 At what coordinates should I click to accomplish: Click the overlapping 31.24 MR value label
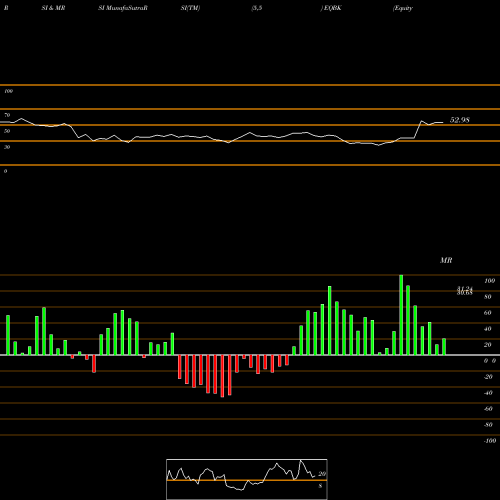pos(465,289)
